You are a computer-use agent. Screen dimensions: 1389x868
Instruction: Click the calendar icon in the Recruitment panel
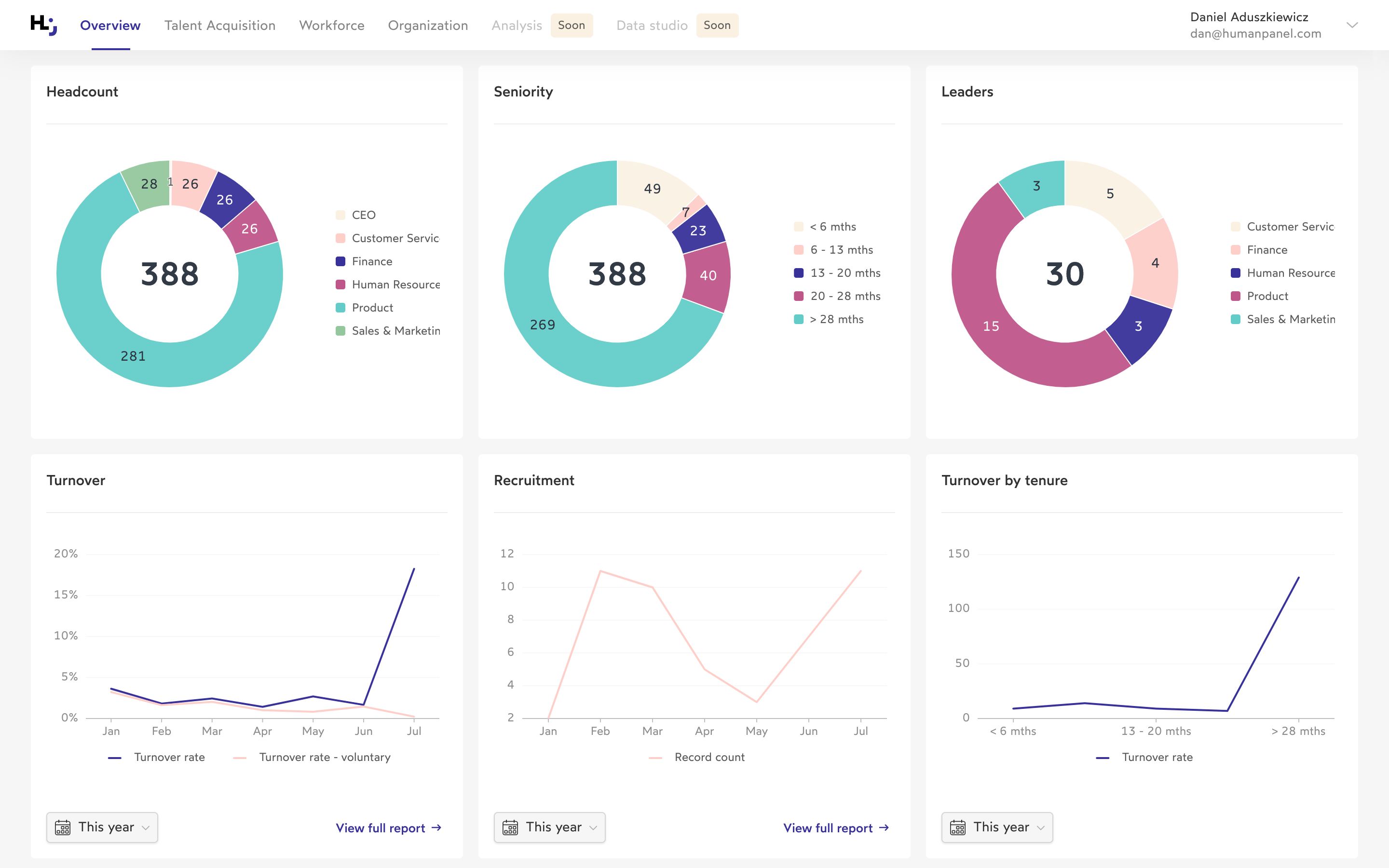click(511, 827)
